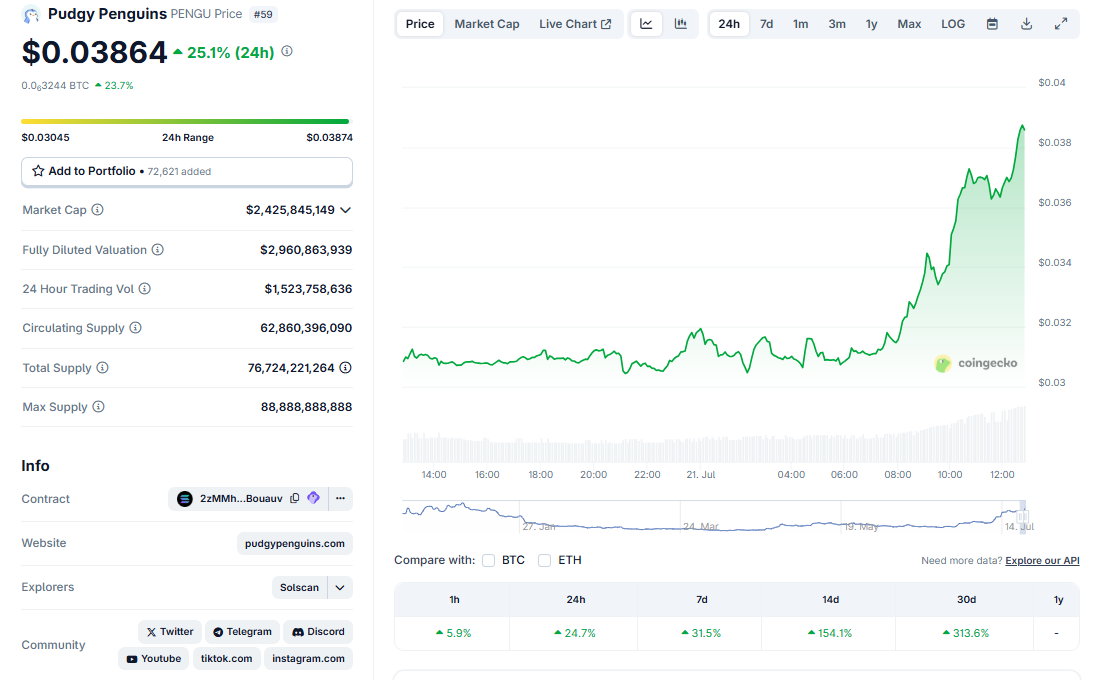Select the 1m time range

click(x=801, y=24)
